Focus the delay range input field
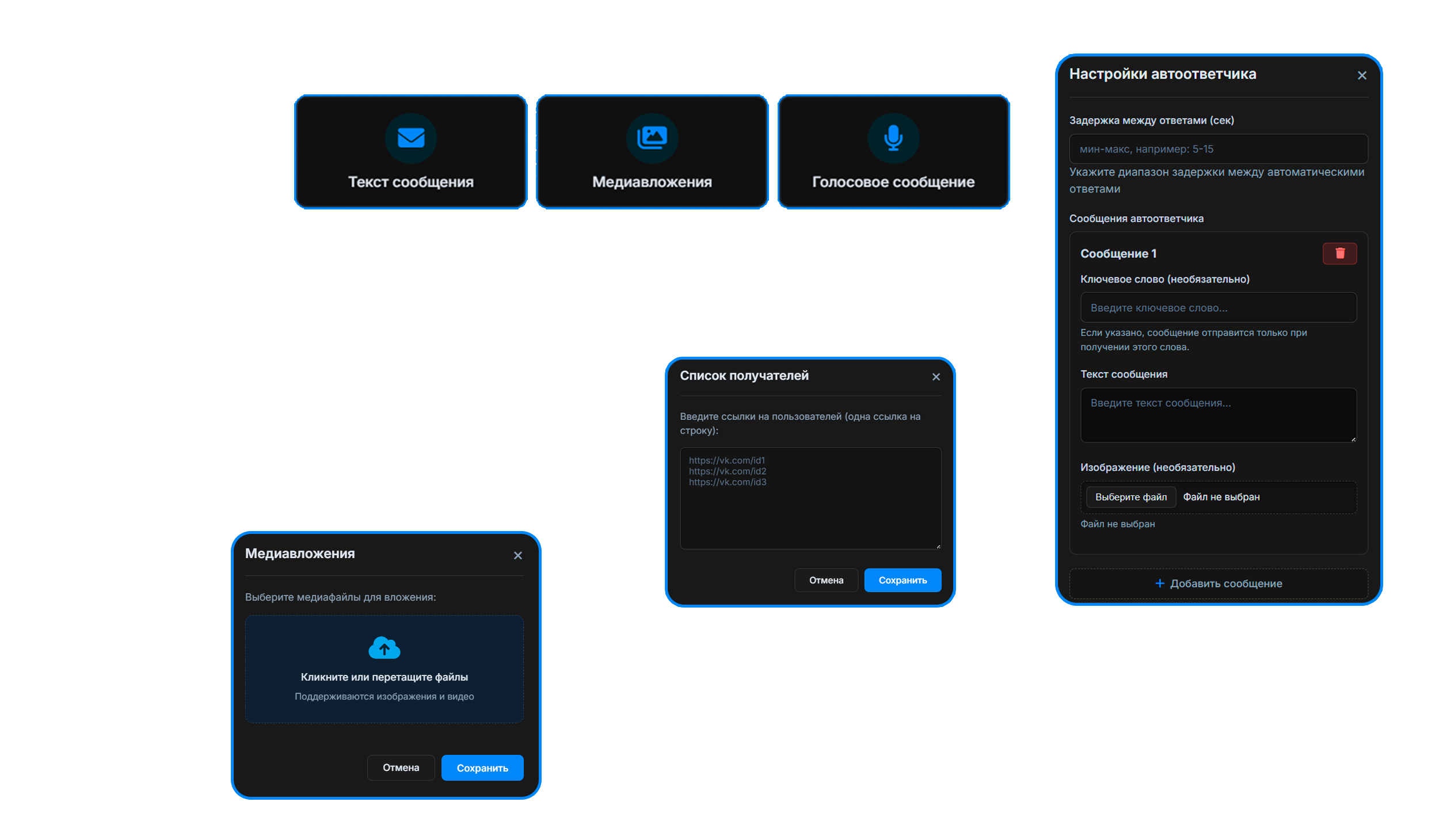 click(1217, 149)
